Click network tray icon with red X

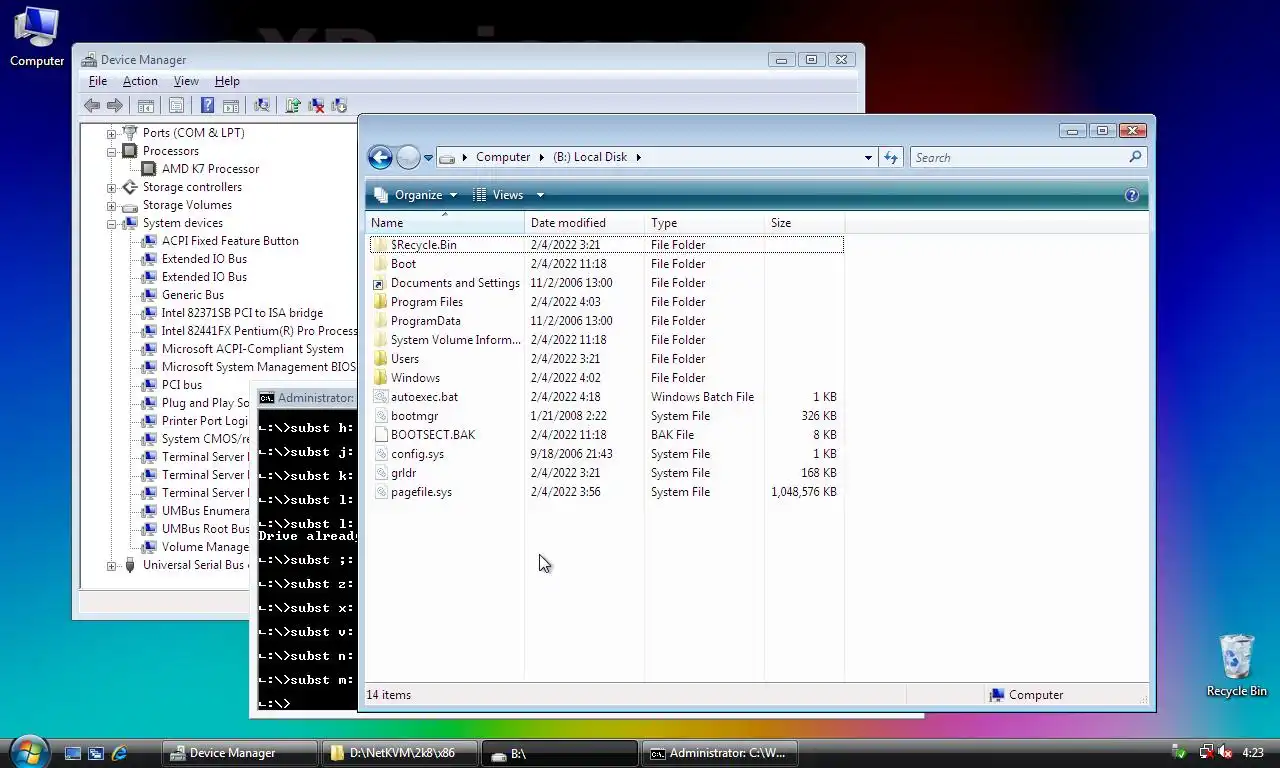1205,752
